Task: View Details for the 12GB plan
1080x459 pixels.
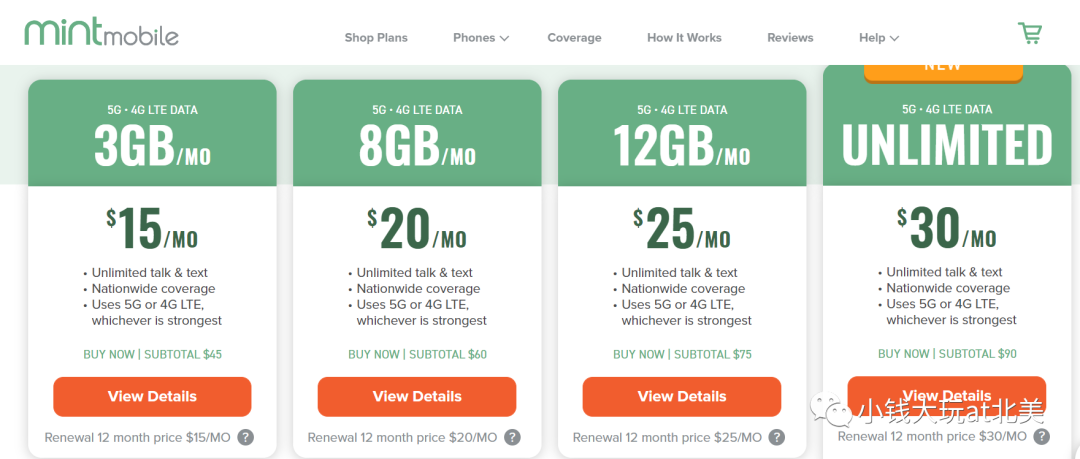Action: click(x=682, y=397)
